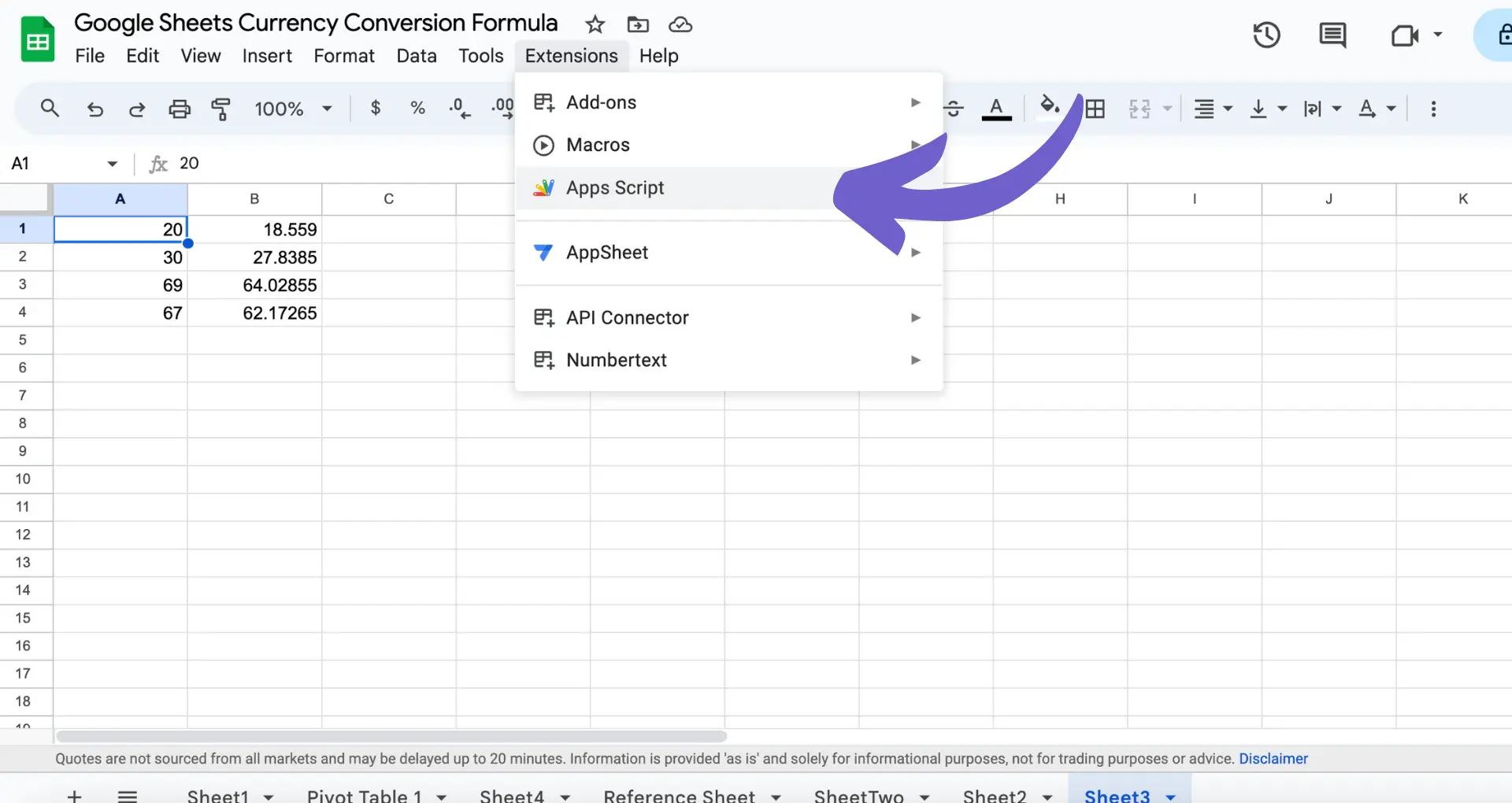
Task: Choose Apps Script from Extensions menu
Action: pyautogui.click(x=728, y=188)
